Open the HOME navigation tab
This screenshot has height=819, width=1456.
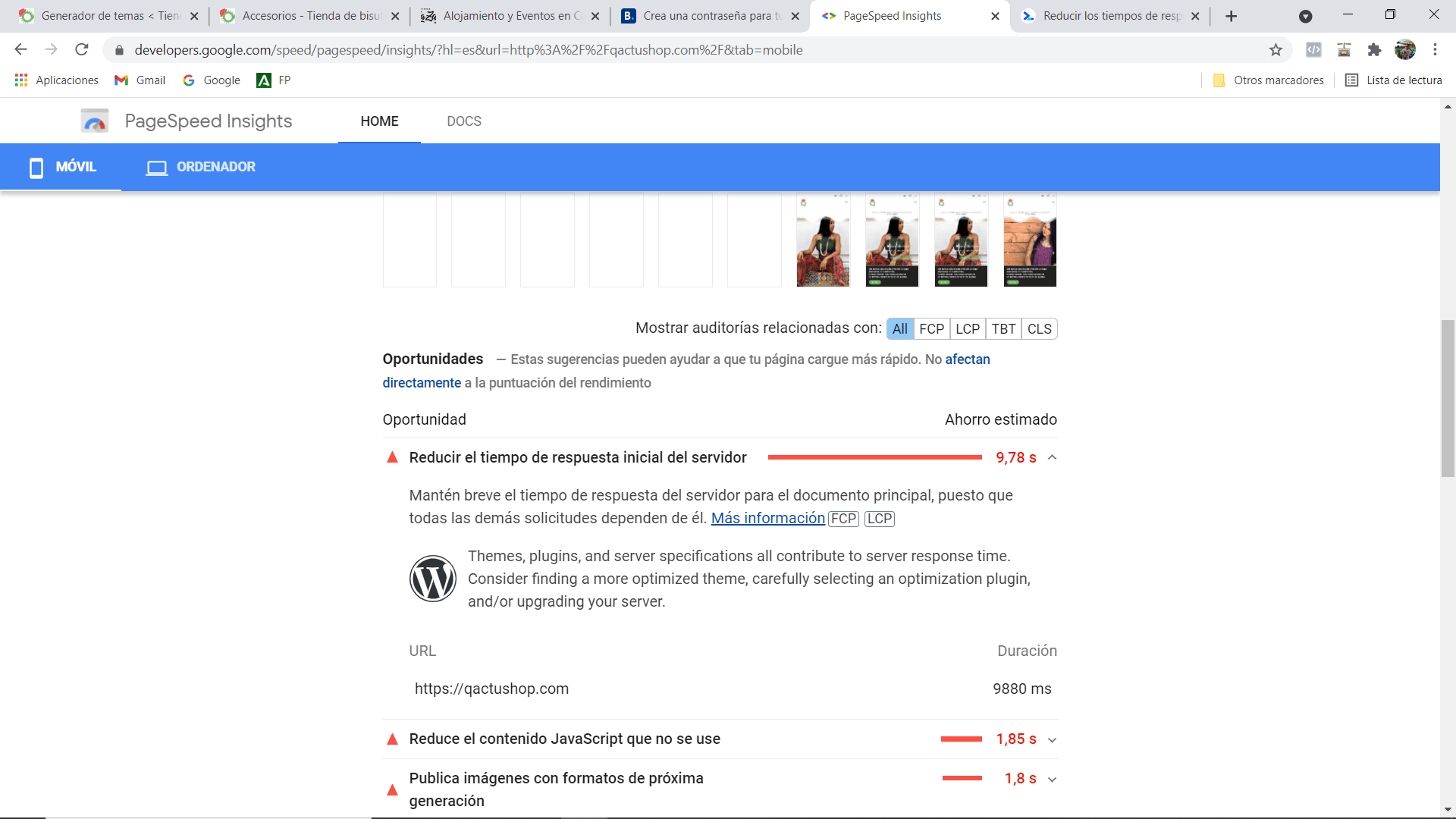(x=379, y=121)
